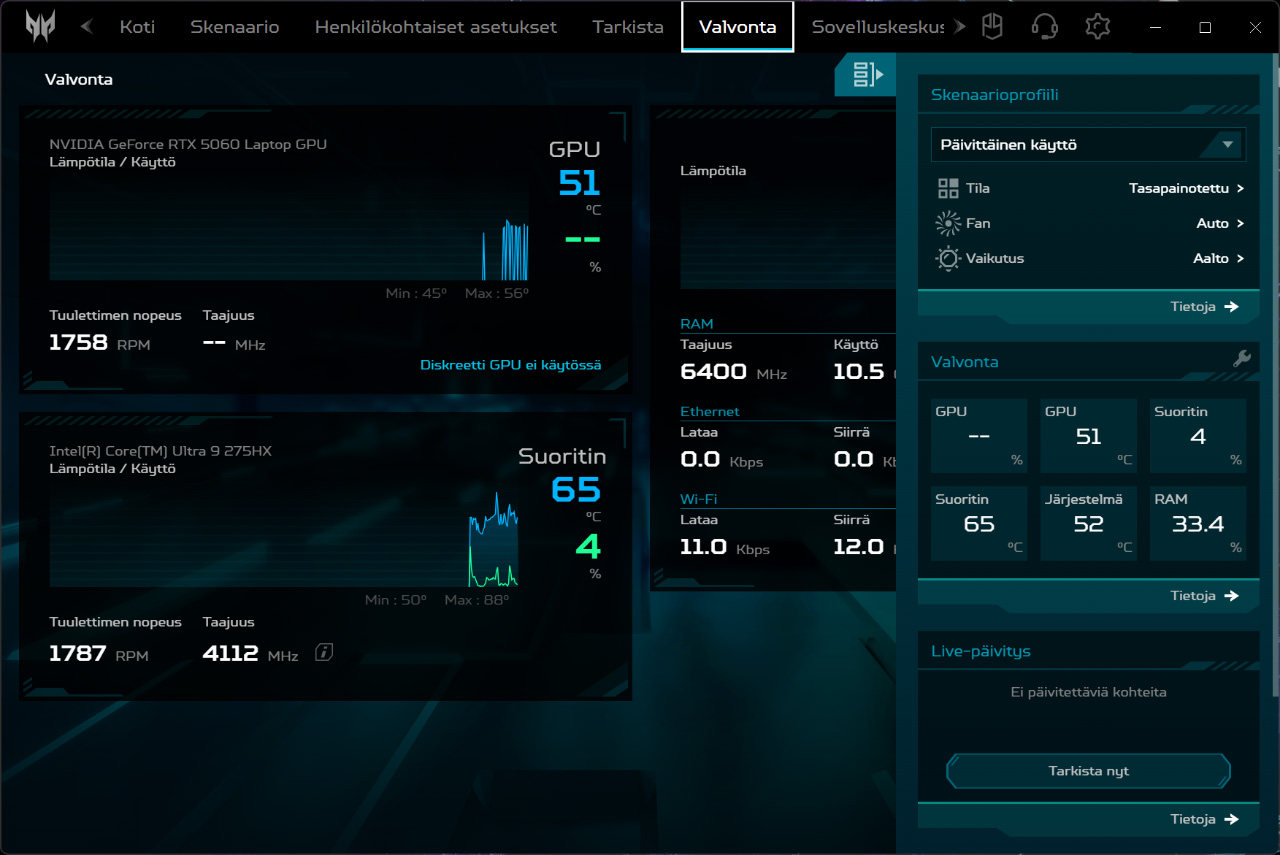
Task: Click Tietoja link under Skenaarioprofiili
Action: (x=1204, y=307)
